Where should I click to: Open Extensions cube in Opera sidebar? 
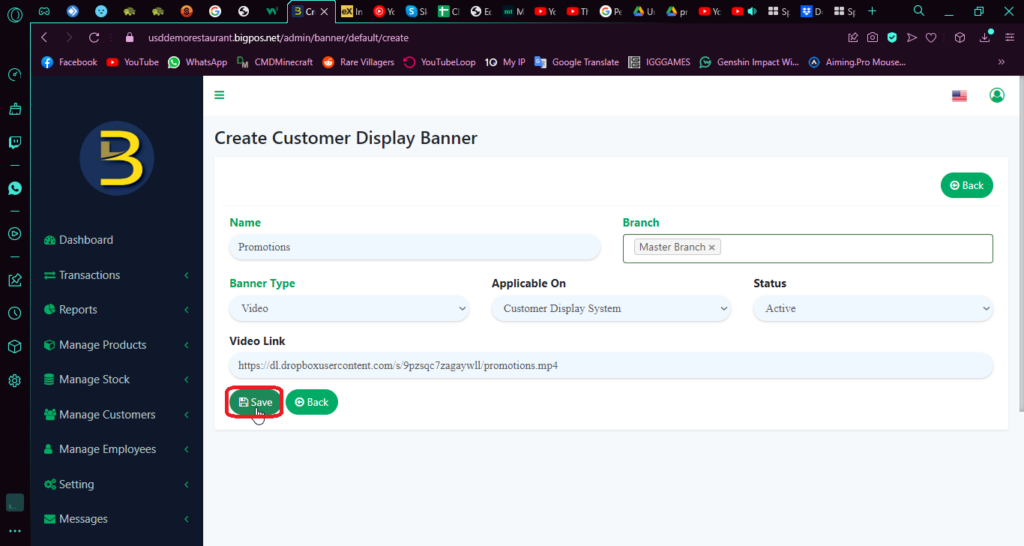click(14, 347)
